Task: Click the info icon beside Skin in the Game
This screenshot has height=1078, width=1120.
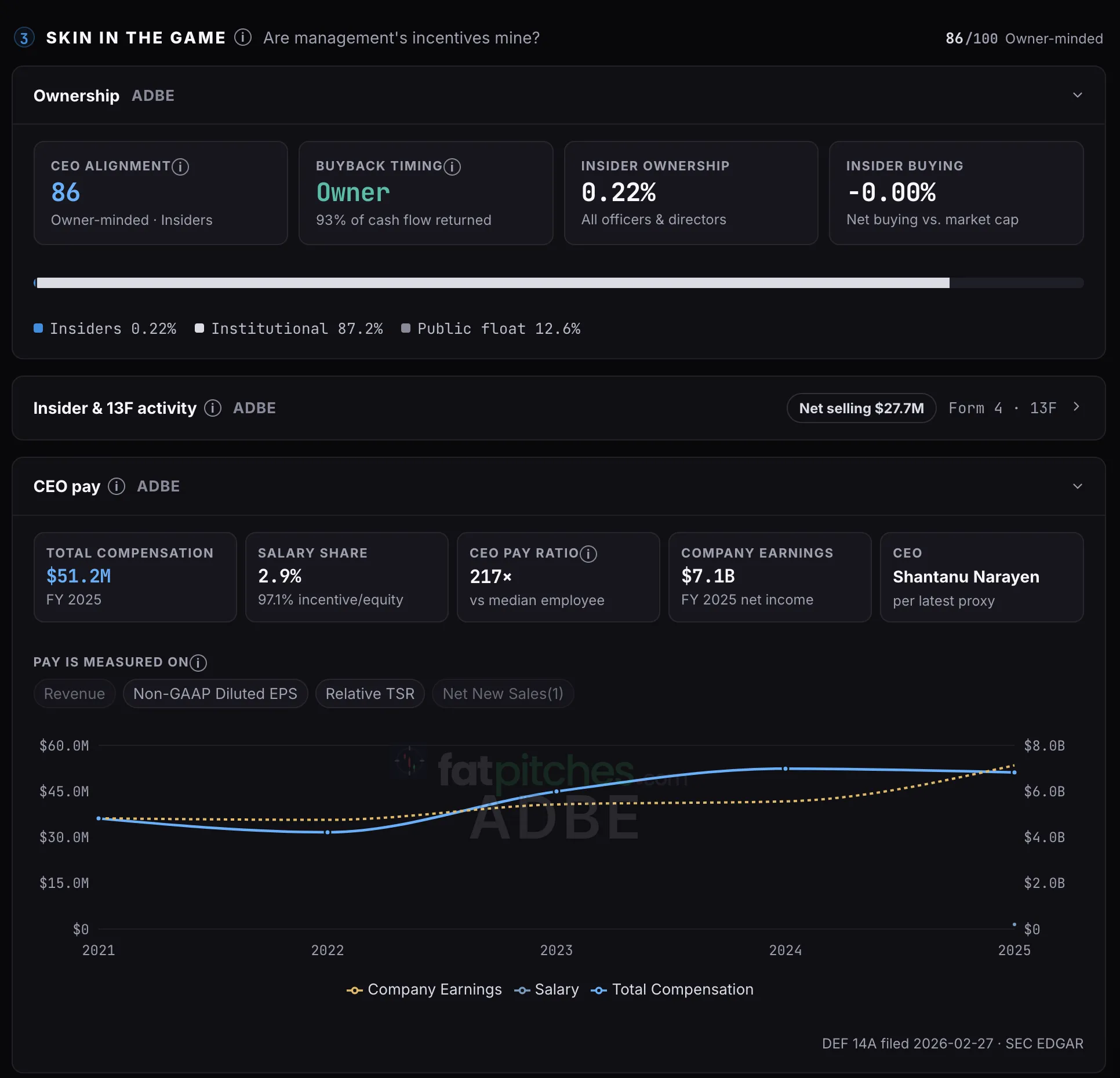Action: pos(243,38)
